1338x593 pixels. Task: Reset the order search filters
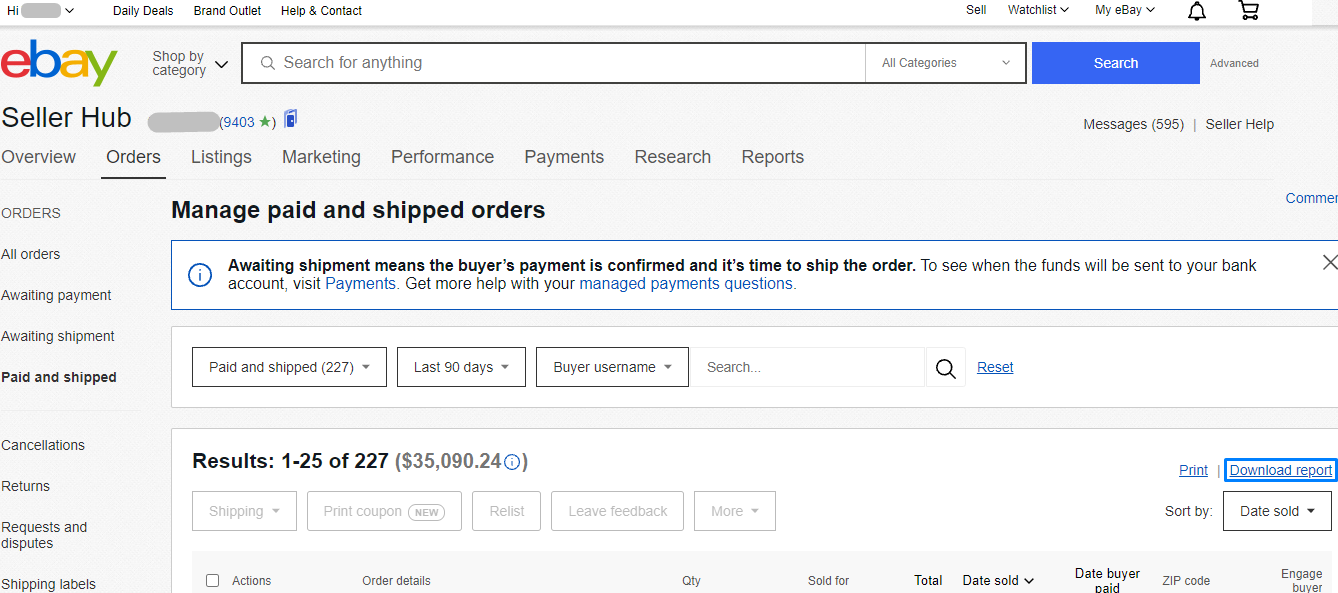click(995, 367)
